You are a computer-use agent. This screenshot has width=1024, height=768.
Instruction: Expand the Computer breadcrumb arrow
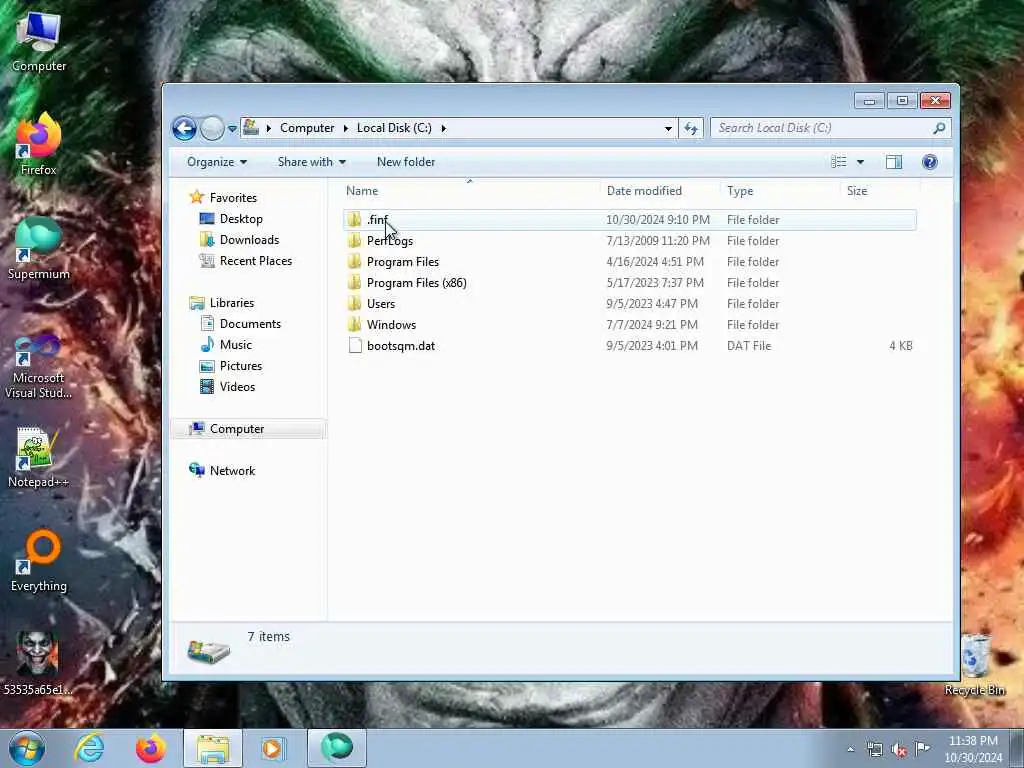[x=346, y=128]
